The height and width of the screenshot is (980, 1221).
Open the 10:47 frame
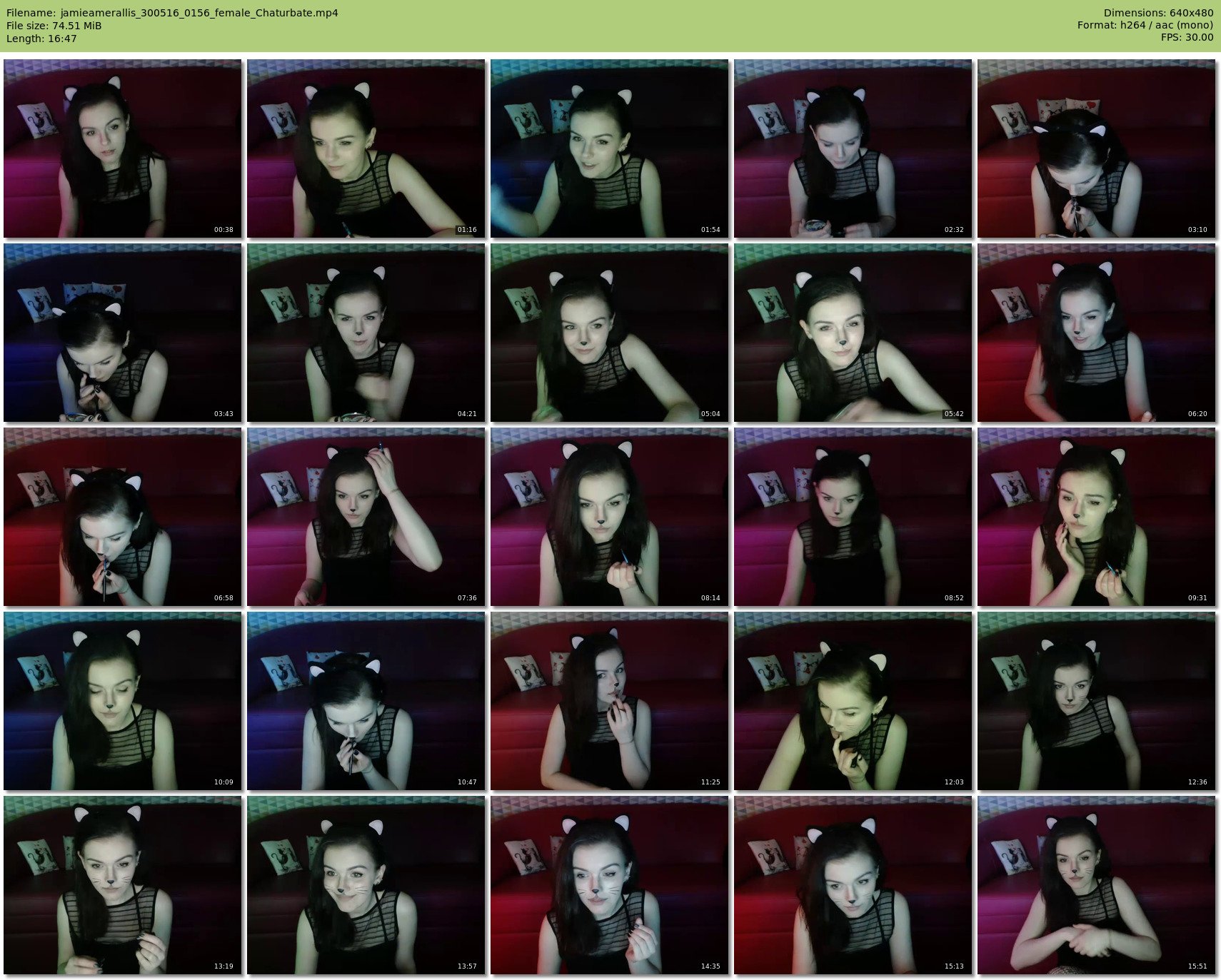click(366, 701)
